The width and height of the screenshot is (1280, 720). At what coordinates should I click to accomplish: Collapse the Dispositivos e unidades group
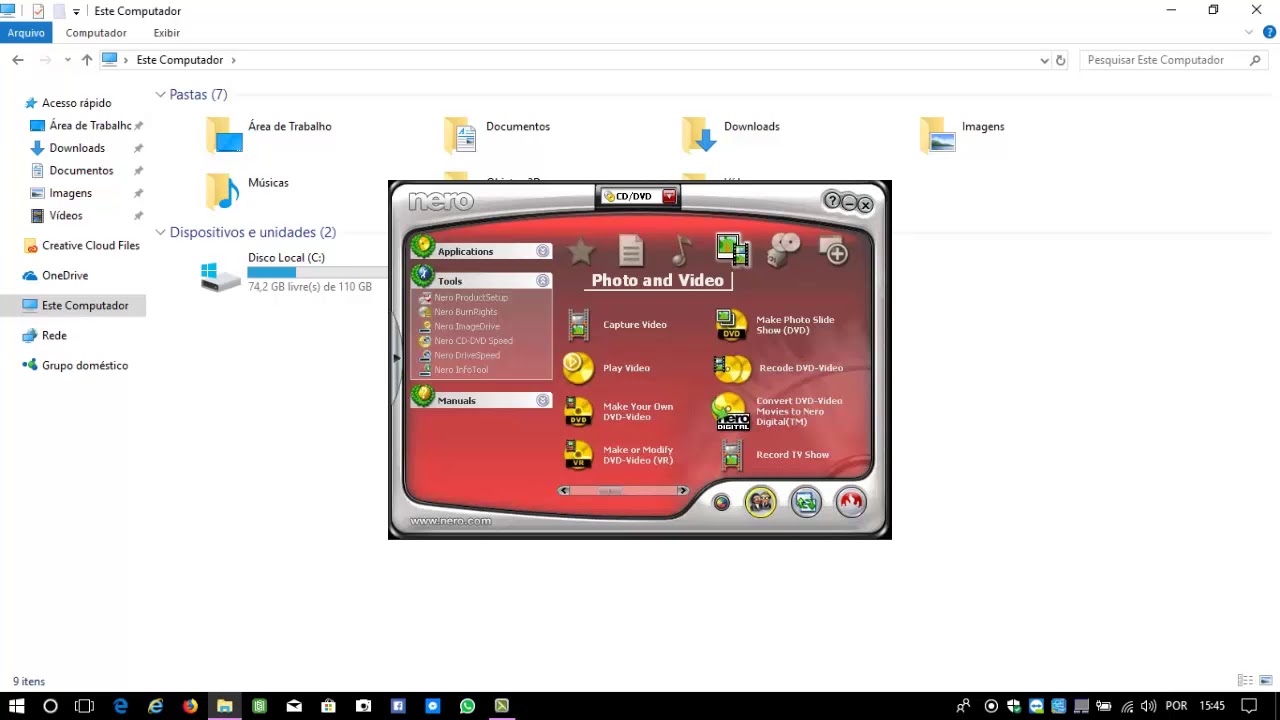[160, 232]
